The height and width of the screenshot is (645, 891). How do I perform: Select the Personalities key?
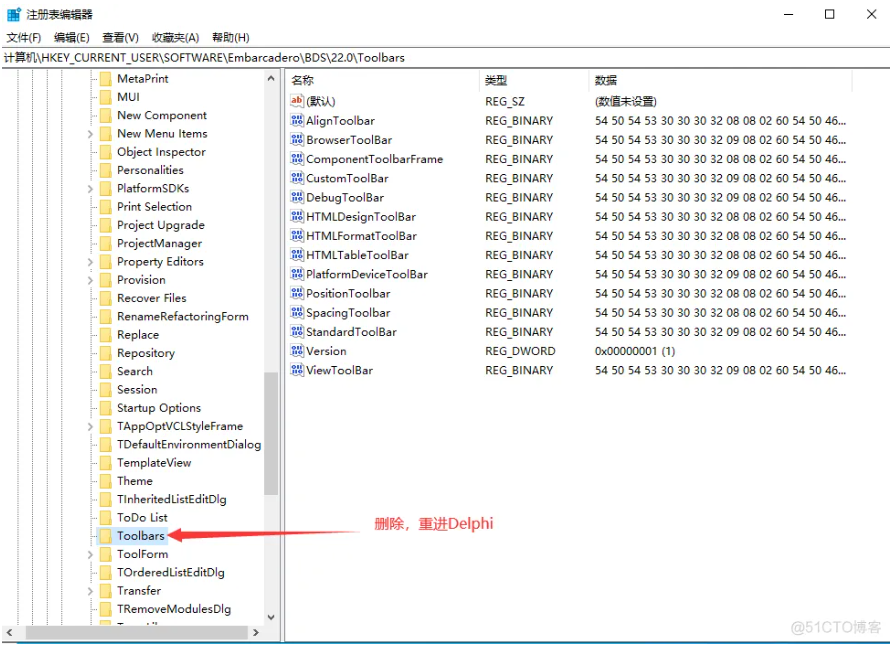[150, 170]
